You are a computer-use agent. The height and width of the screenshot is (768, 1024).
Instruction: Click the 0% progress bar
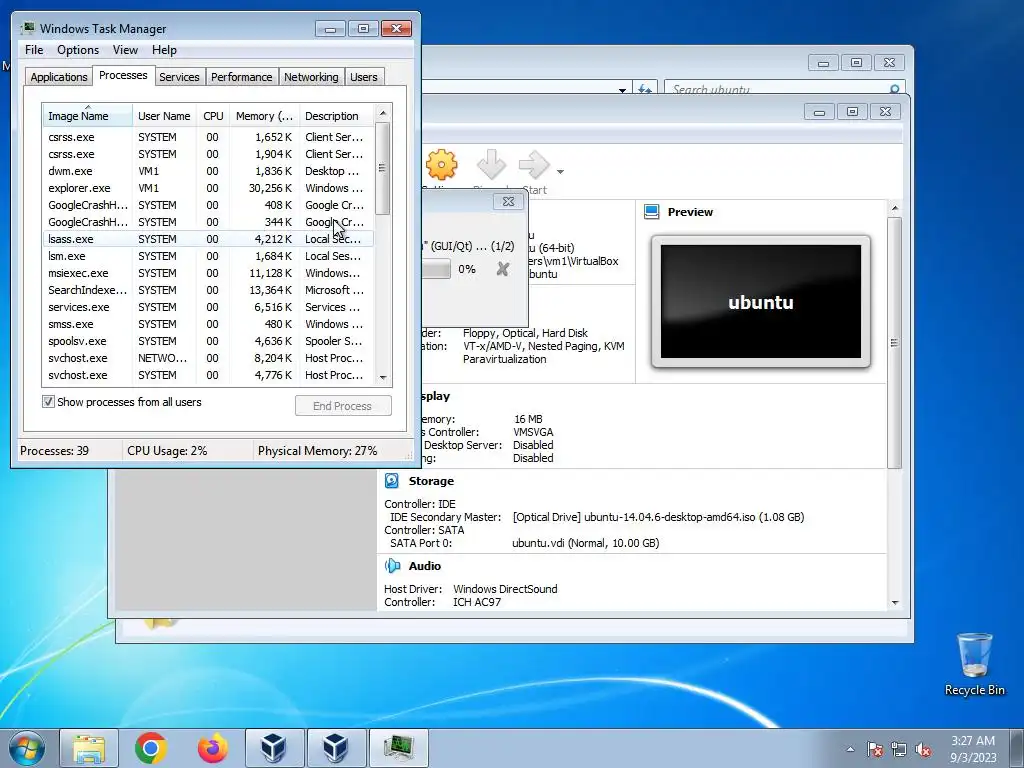436,269
